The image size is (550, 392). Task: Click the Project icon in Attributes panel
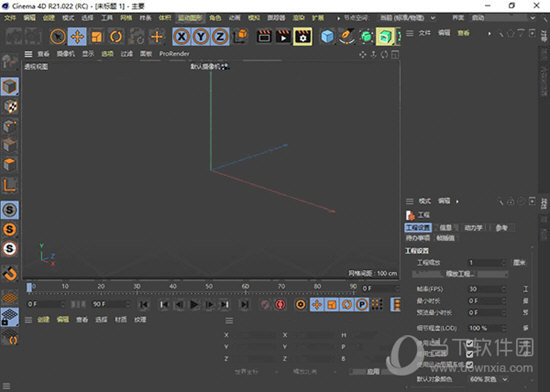click(410, 215)
